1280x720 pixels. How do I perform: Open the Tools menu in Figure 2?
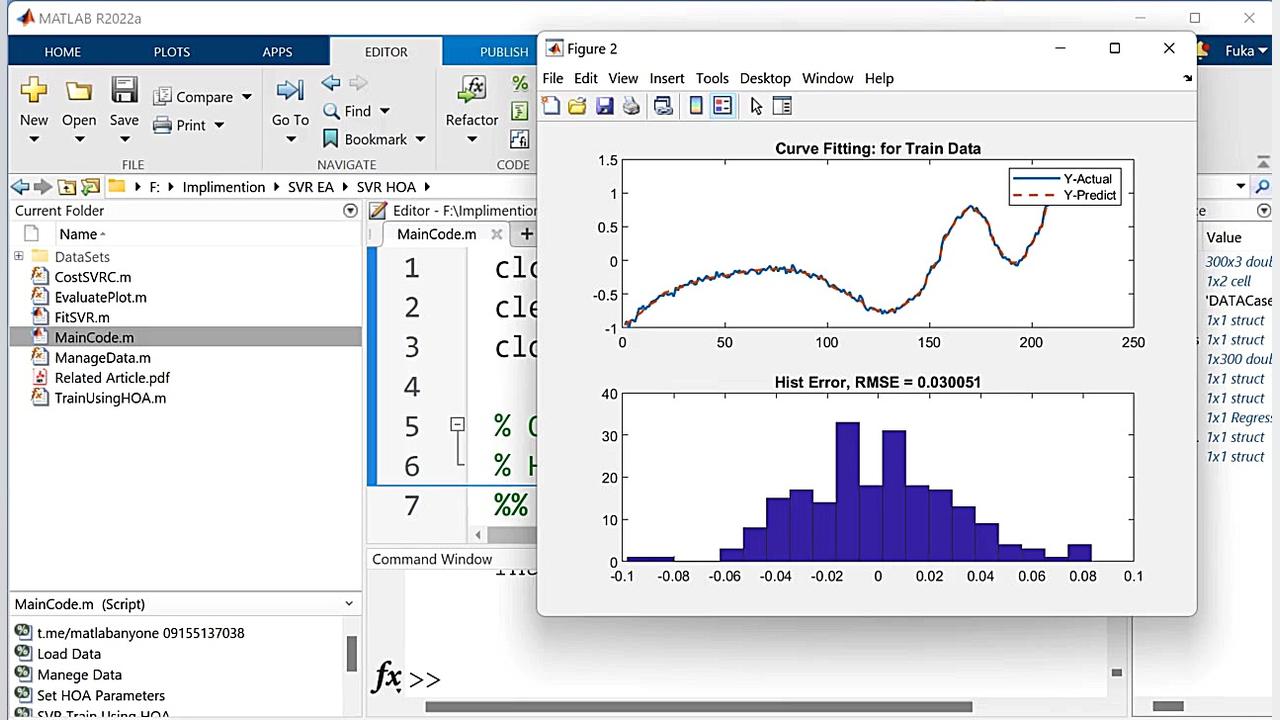[712, 78]
